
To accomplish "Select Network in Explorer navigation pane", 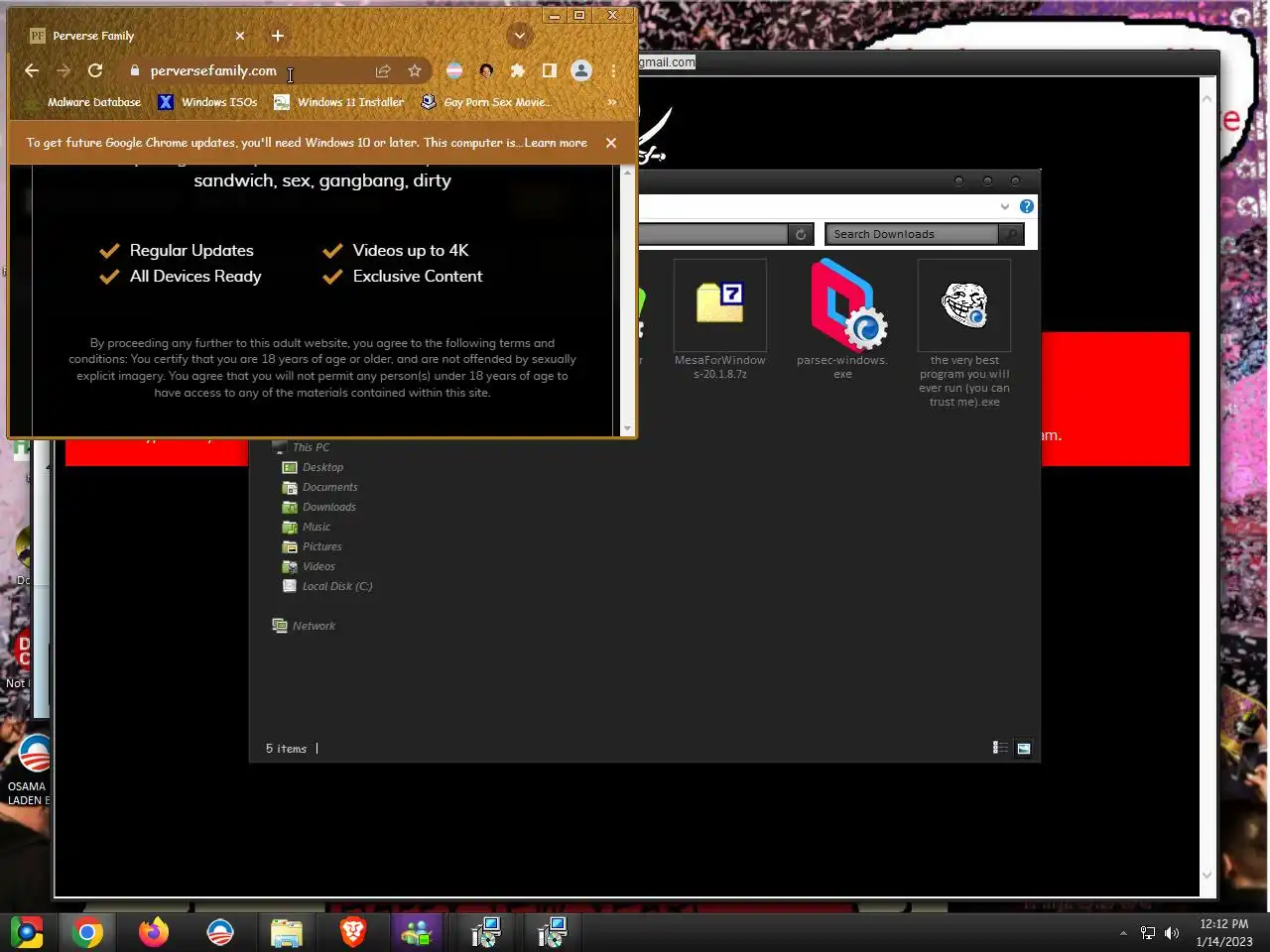I will coord(304,626).
